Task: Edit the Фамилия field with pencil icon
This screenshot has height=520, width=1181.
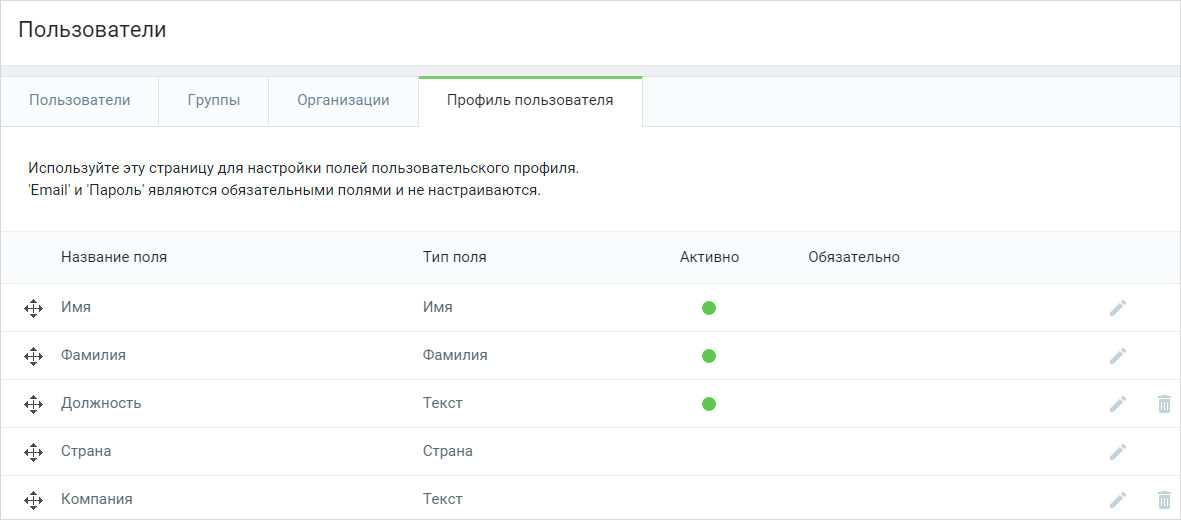Action: (x=1118, y=356)
